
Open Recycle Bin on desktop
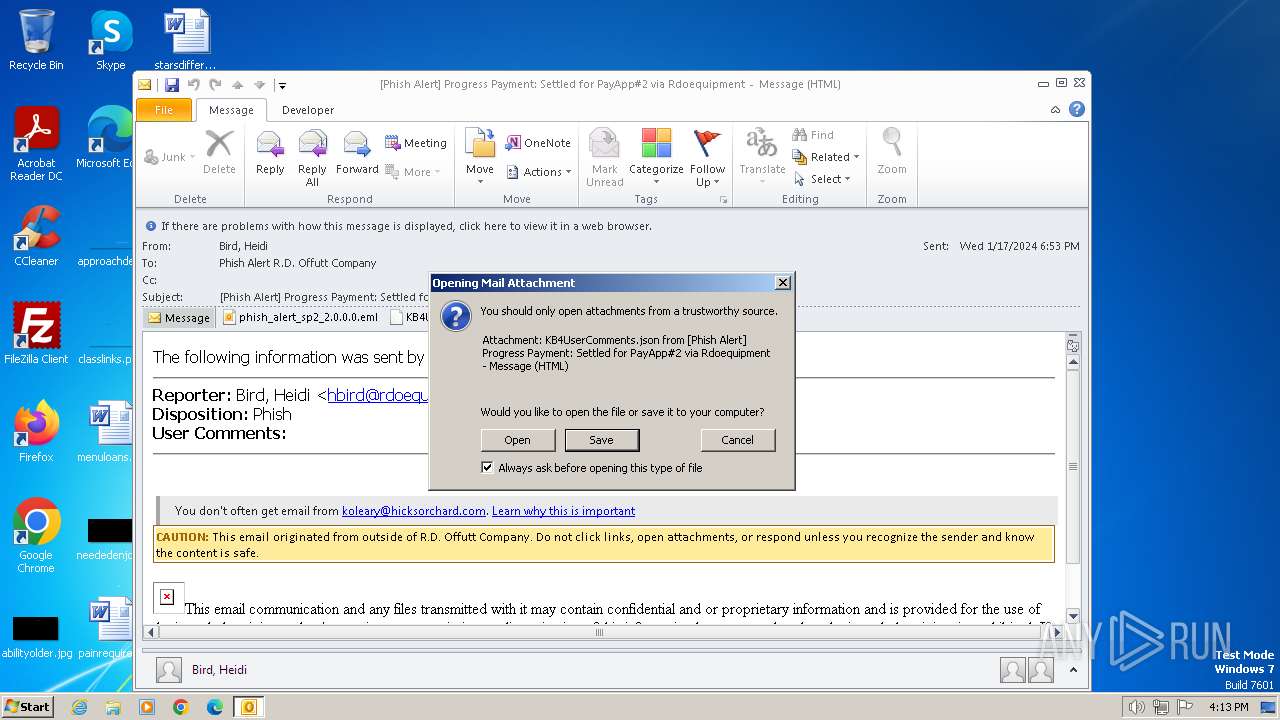[36, 40]
